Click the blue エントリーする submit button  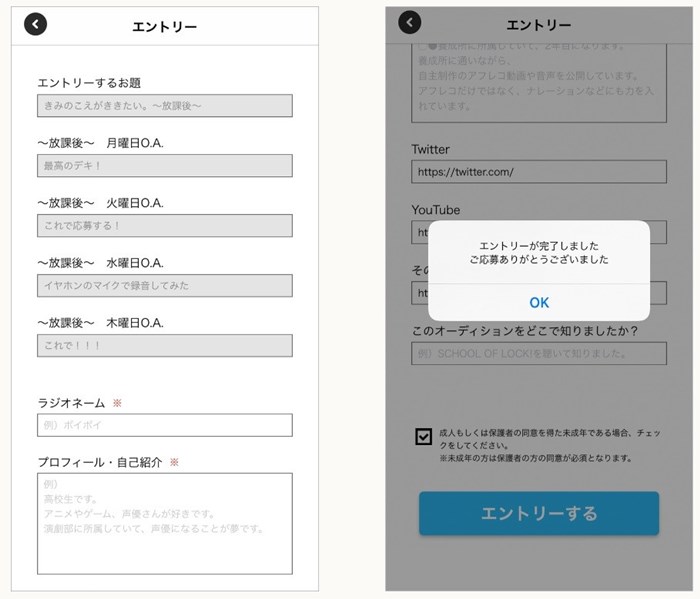click(539, 513)
